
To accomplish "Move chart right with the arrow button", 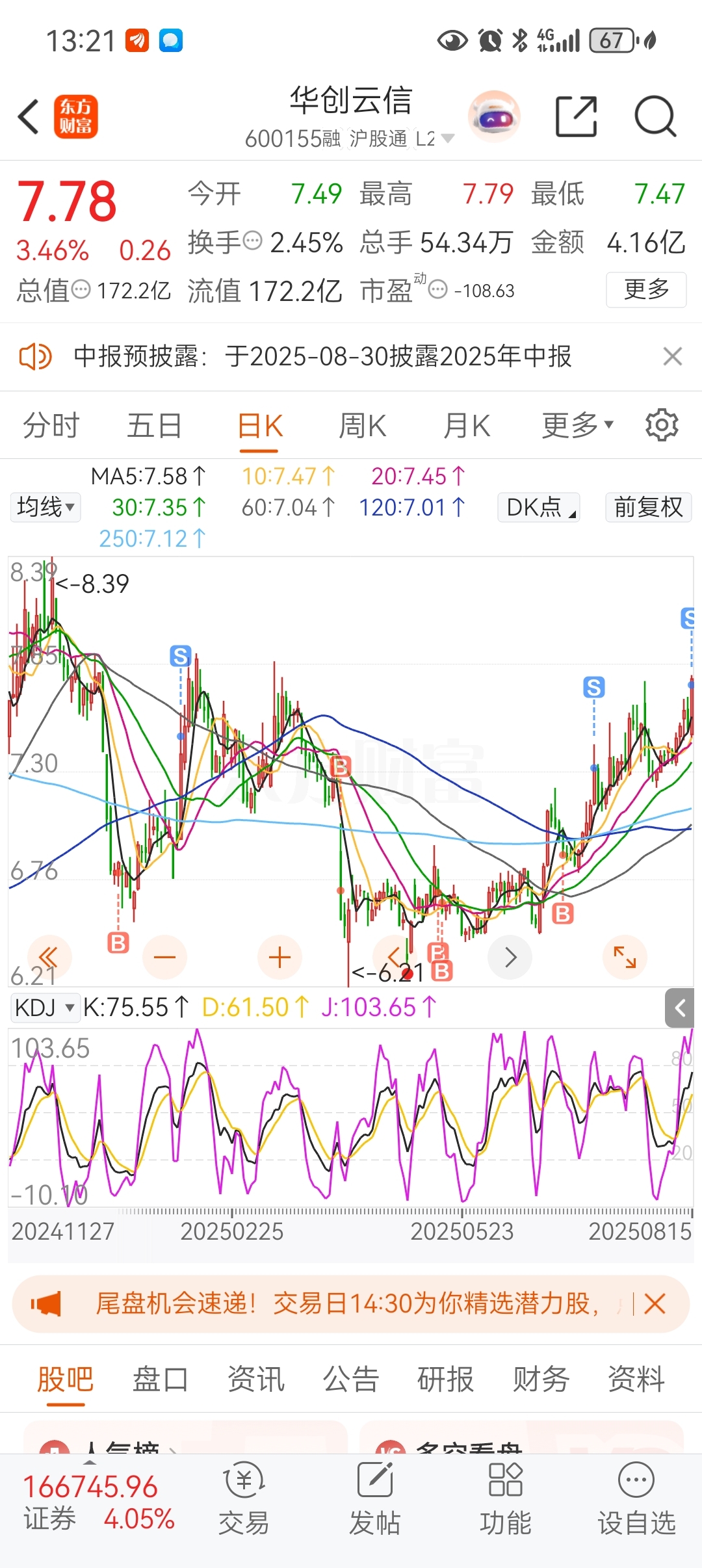I will pyautogui.click(x=510, y=957).
